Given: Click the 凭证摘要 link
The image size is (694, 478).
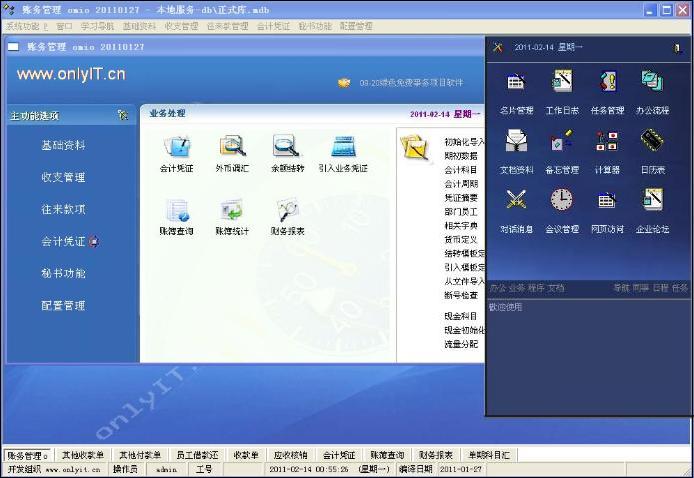Looking at the screenshot, I should coord(461,198).
